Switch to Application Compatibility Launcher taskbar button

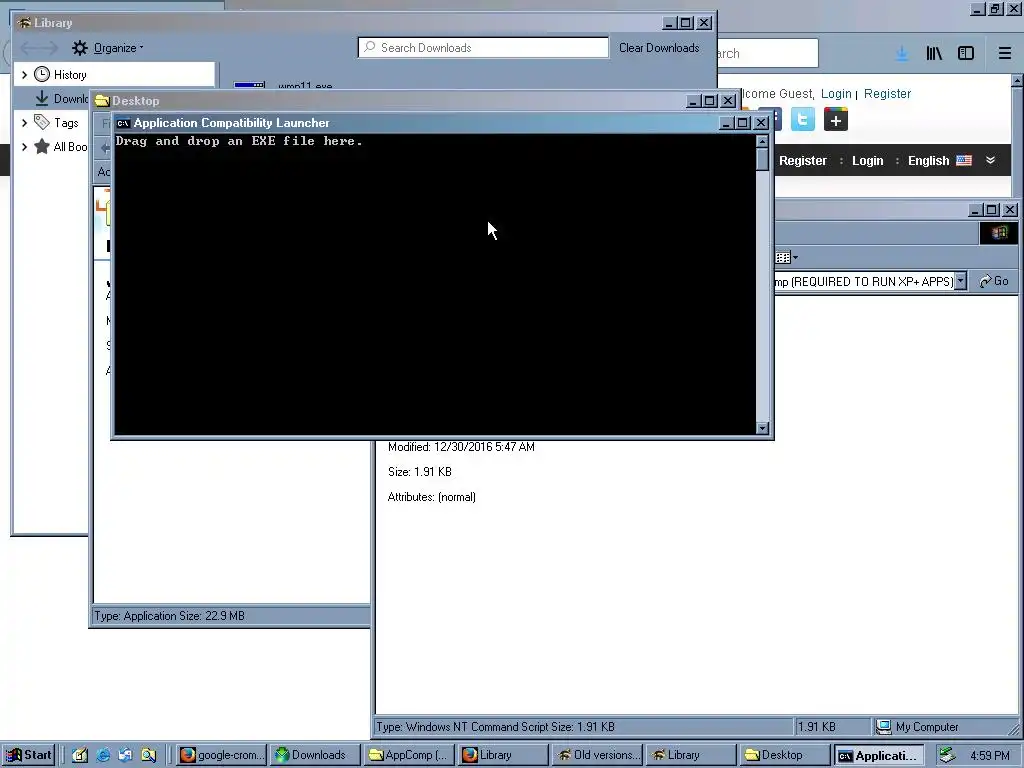[878, 755]
